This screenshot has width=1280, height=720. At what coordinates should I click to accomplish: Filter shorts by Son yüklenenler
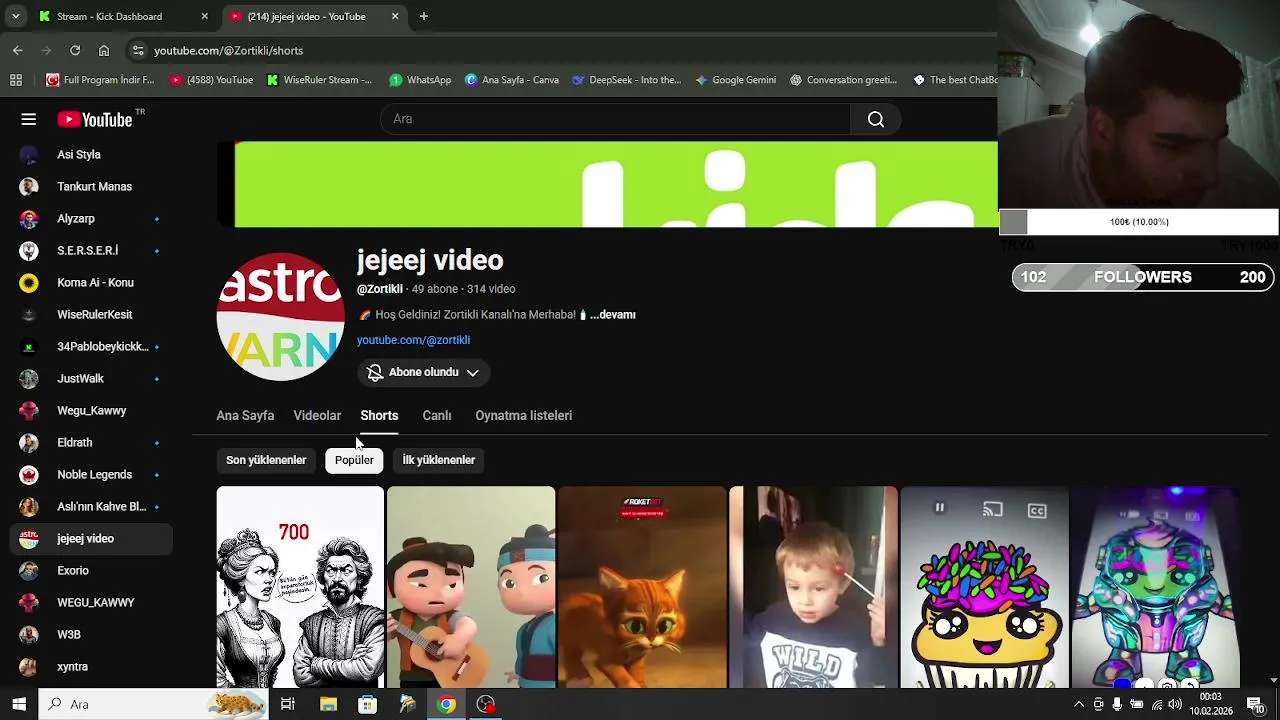click(x=266, y=460)
